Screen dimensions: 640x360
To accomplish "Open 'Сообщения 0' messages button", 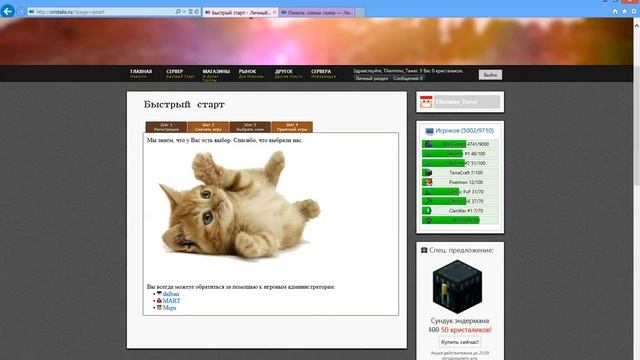I will 408,78.
